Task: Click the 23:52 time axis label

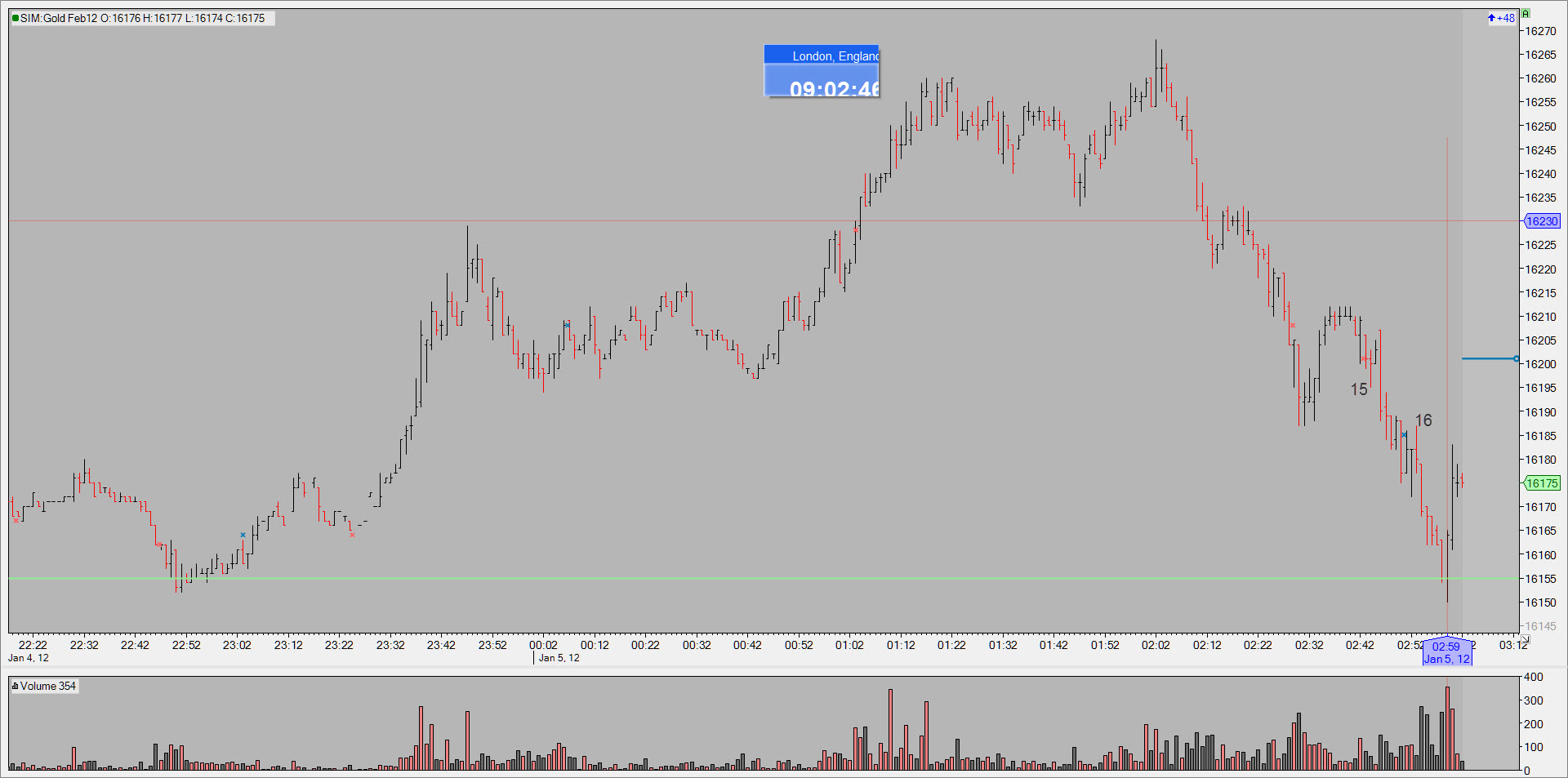Action: tap(492, 645)
